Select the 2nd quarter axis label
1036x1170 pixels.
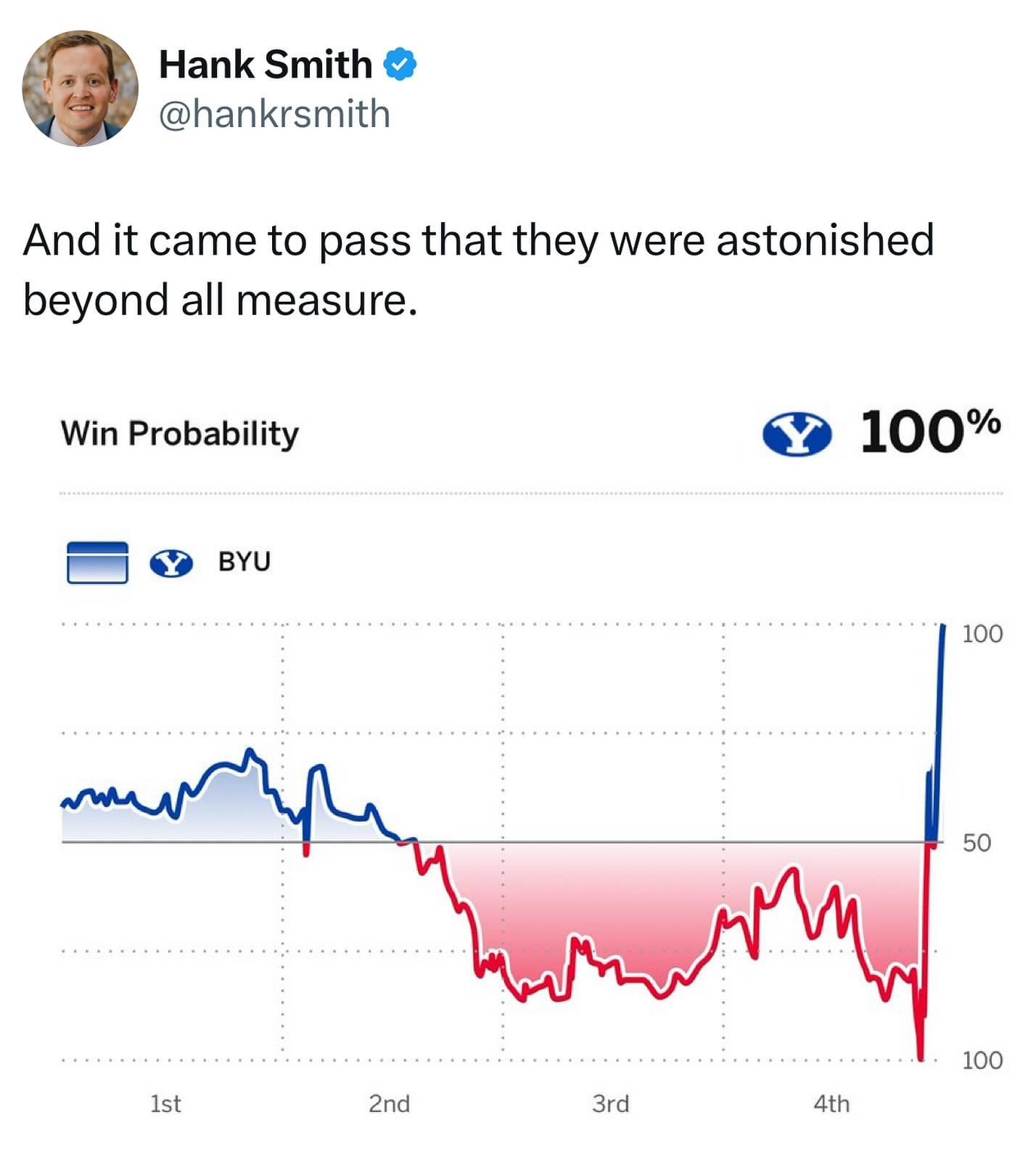389,1104
